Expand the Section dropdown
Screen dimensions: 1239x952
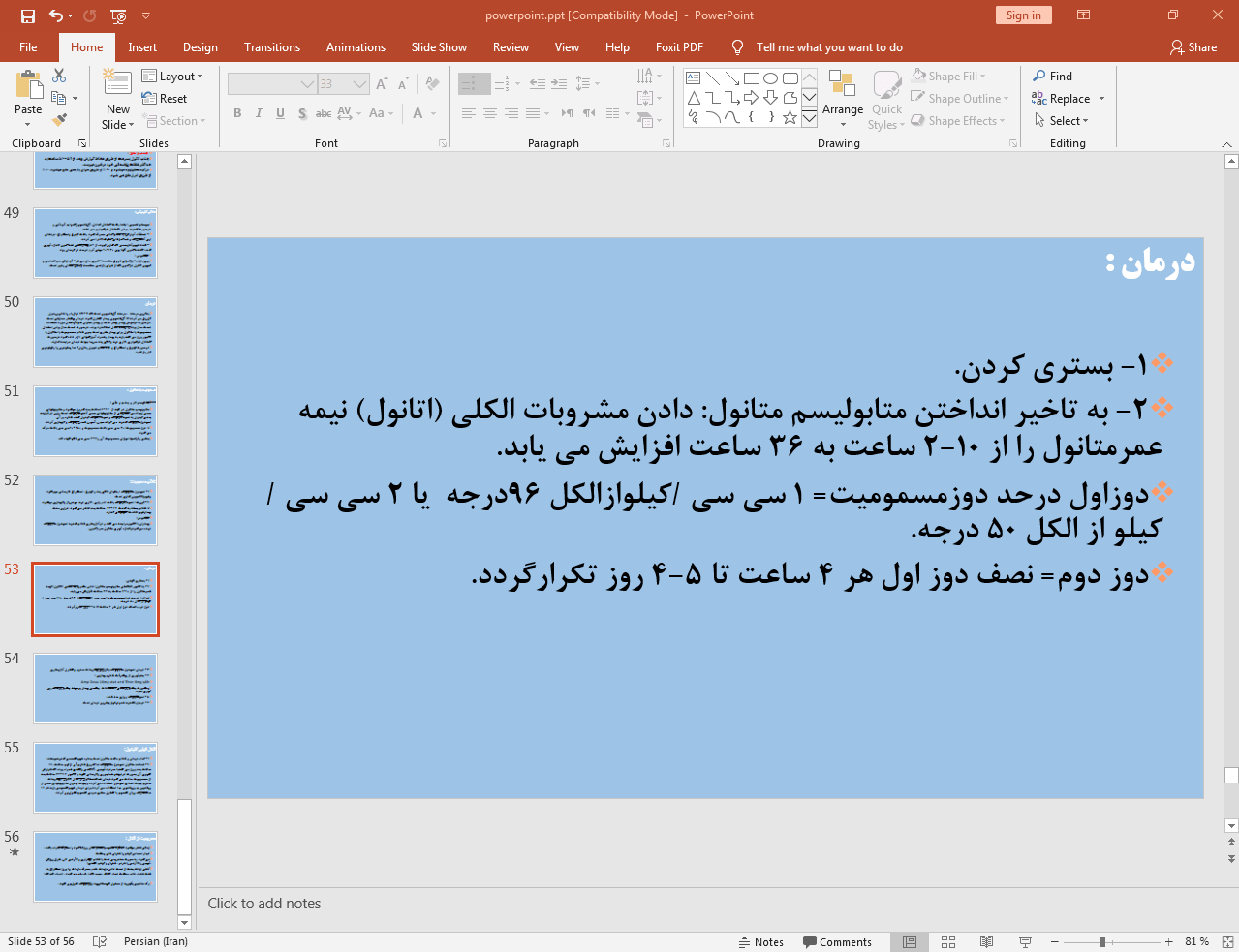(174, 121)
